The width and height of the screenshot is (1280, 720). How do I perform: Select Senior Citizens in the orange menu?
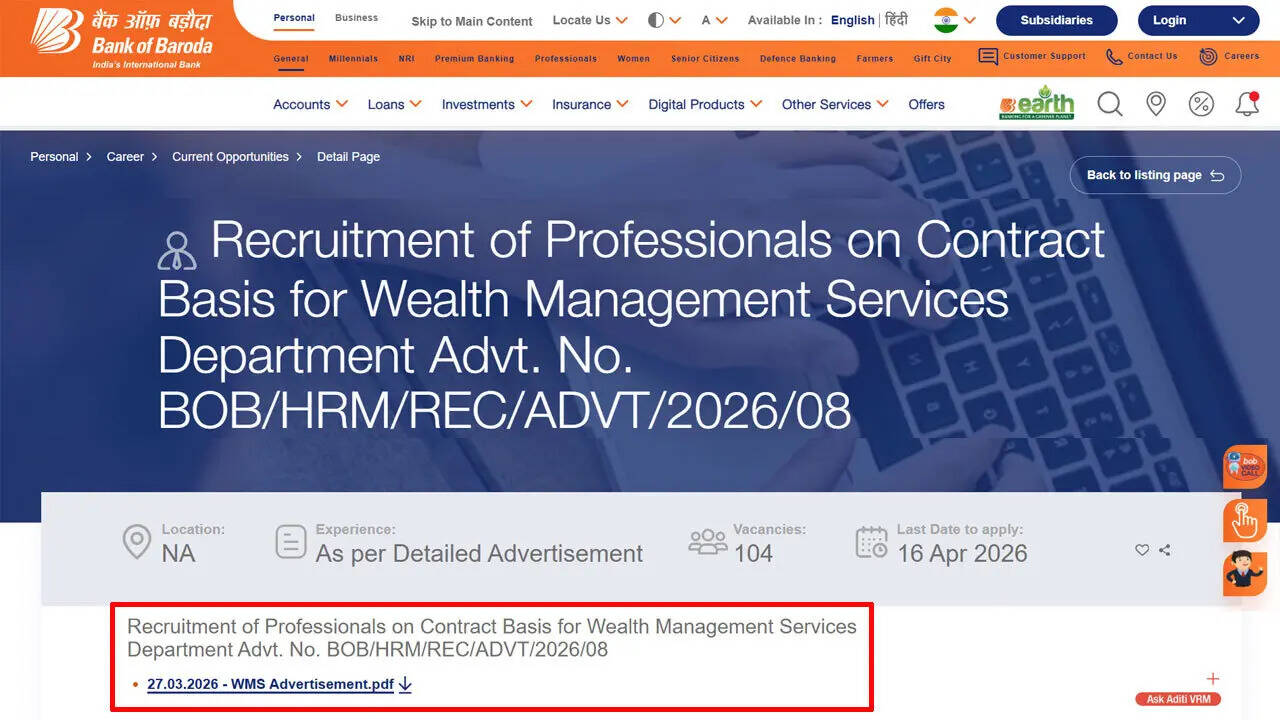tap(705, 58)
